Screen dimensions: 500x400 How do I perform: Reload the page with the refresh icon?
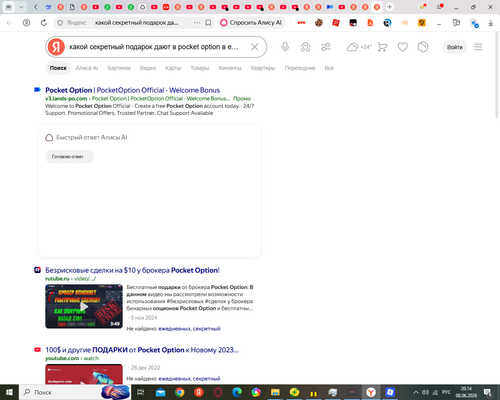click(x=44, y=23)
